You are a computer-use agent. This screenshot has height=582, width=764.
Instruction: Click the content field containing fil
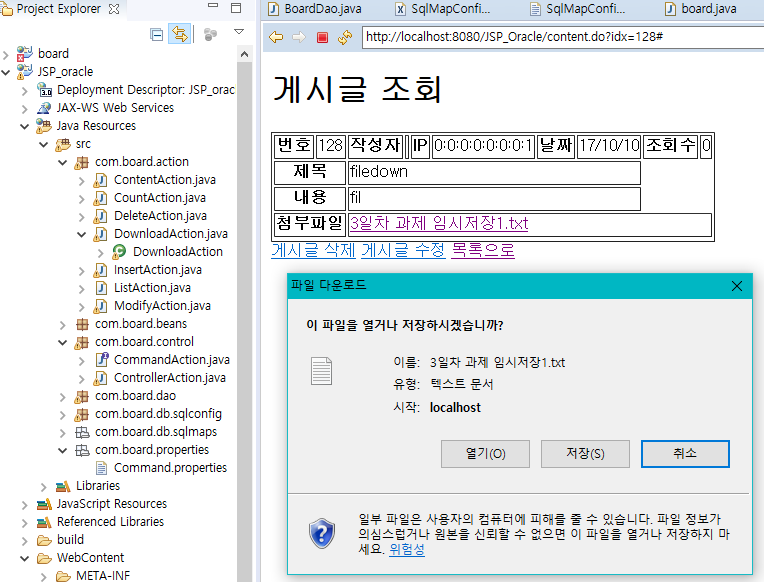[495, 198]
